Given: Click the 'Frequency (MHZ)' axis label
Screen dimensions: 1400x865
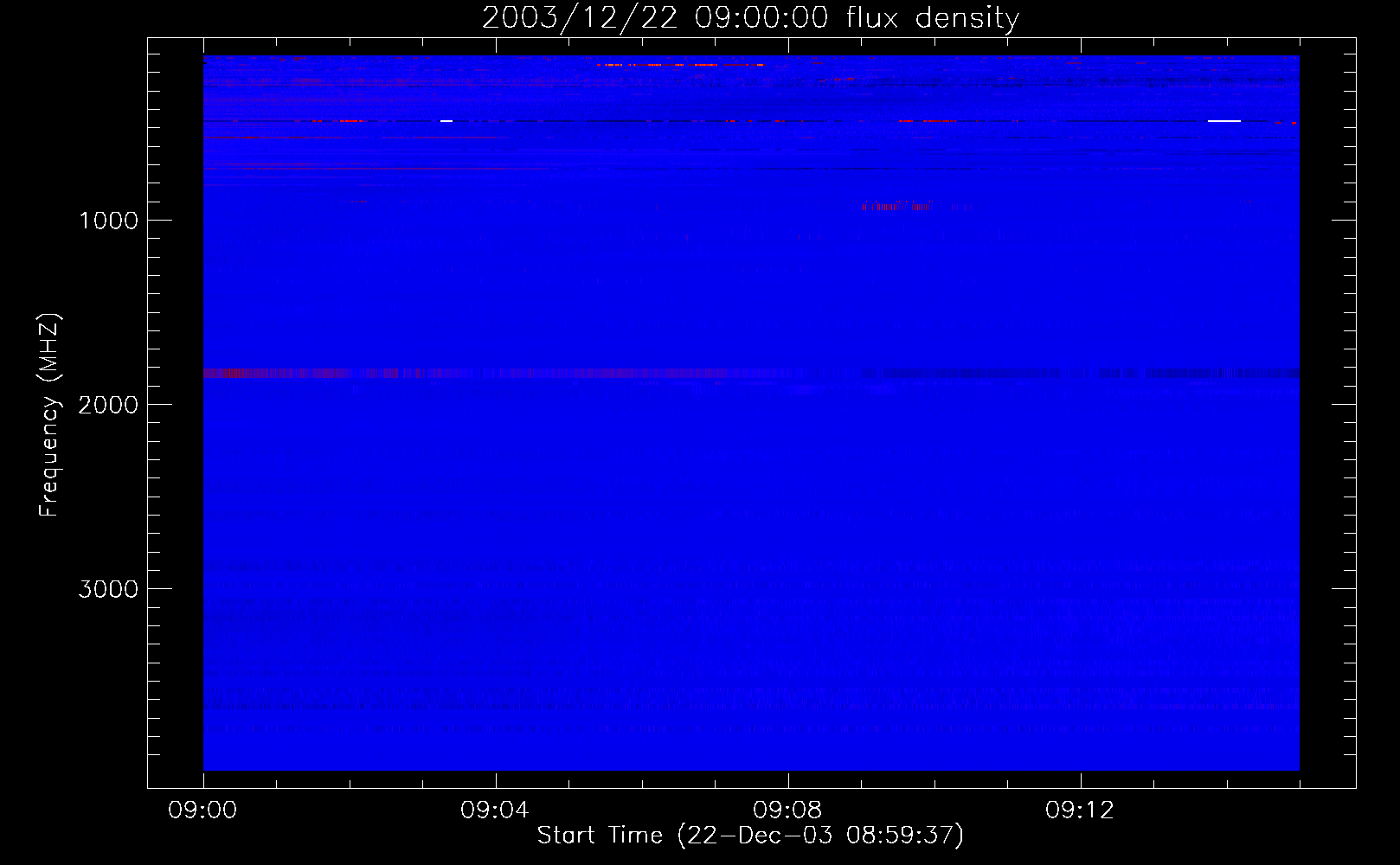Looking at the screenshot, I should coord(50,415).
